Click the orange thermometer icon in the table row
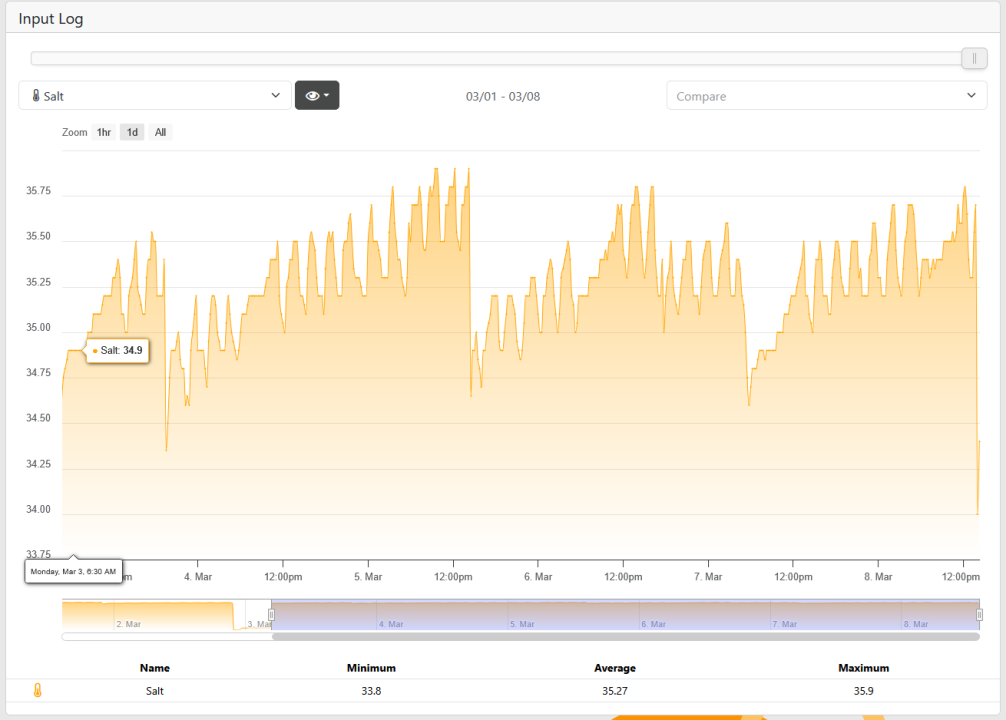This screenshot has height=720, width=1006. [38, 690]
